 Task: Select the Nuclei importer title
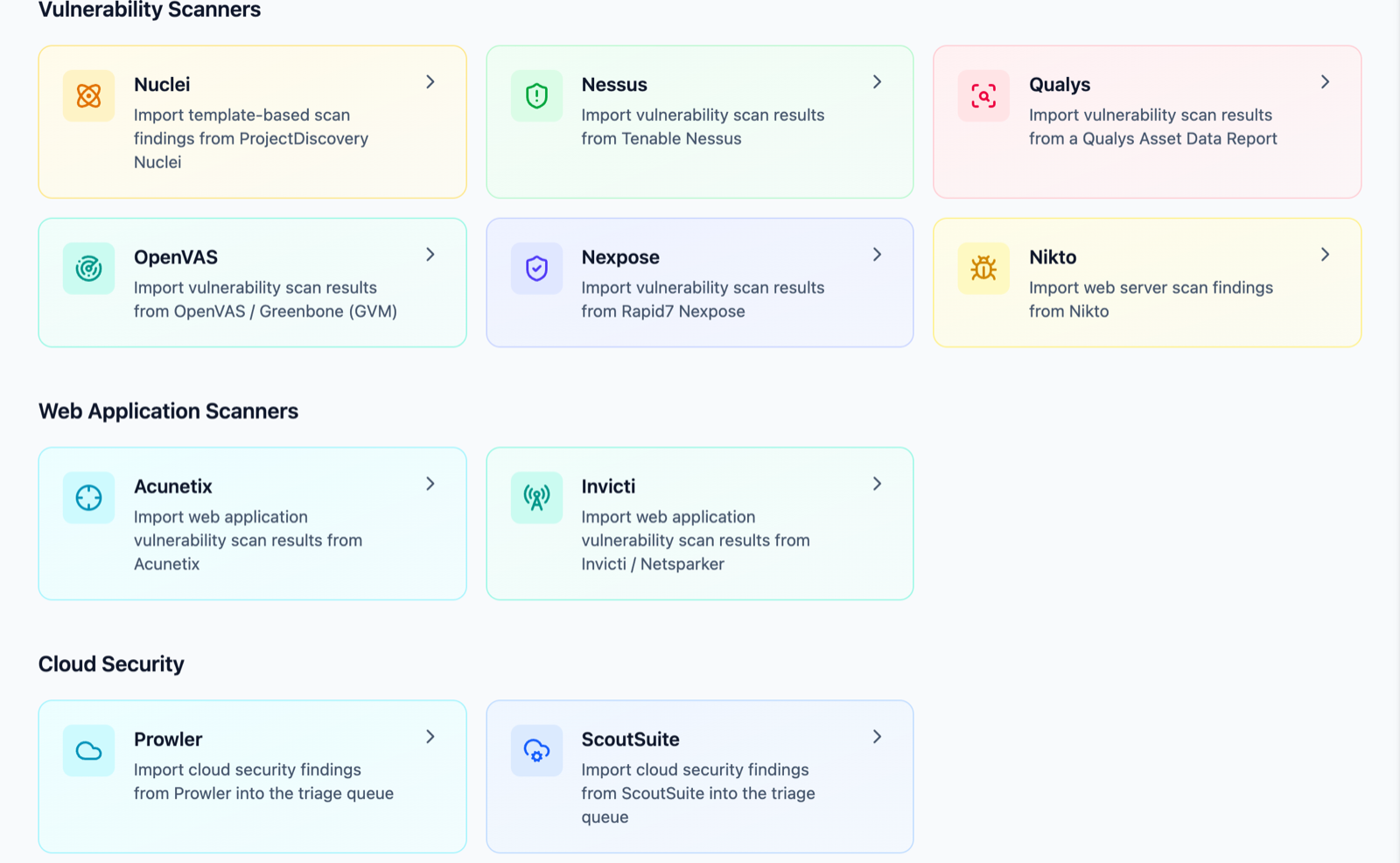point(162,84)
